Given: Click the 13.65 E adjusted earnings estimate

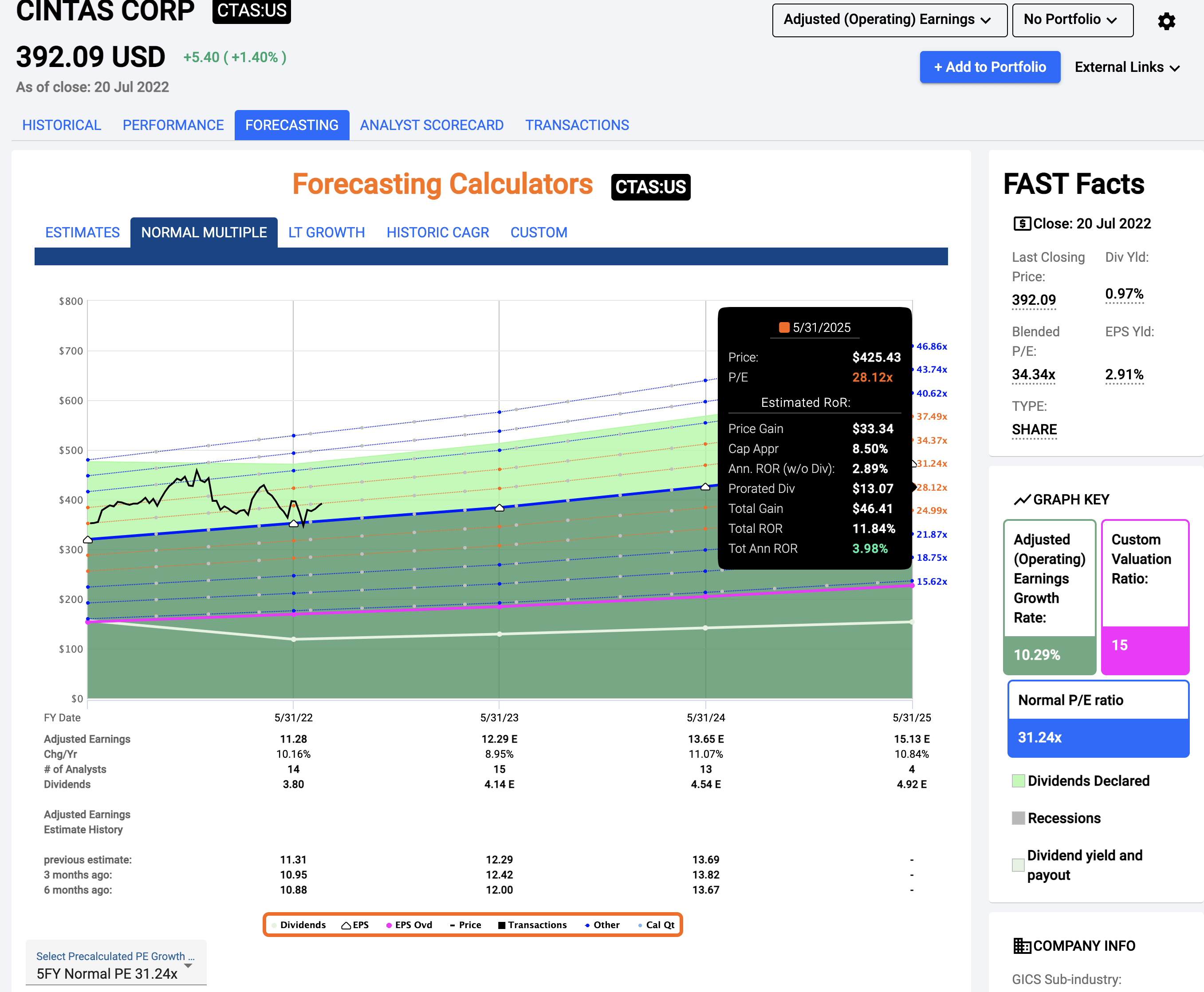Looking at the screenshot, I should click(706, 739).
